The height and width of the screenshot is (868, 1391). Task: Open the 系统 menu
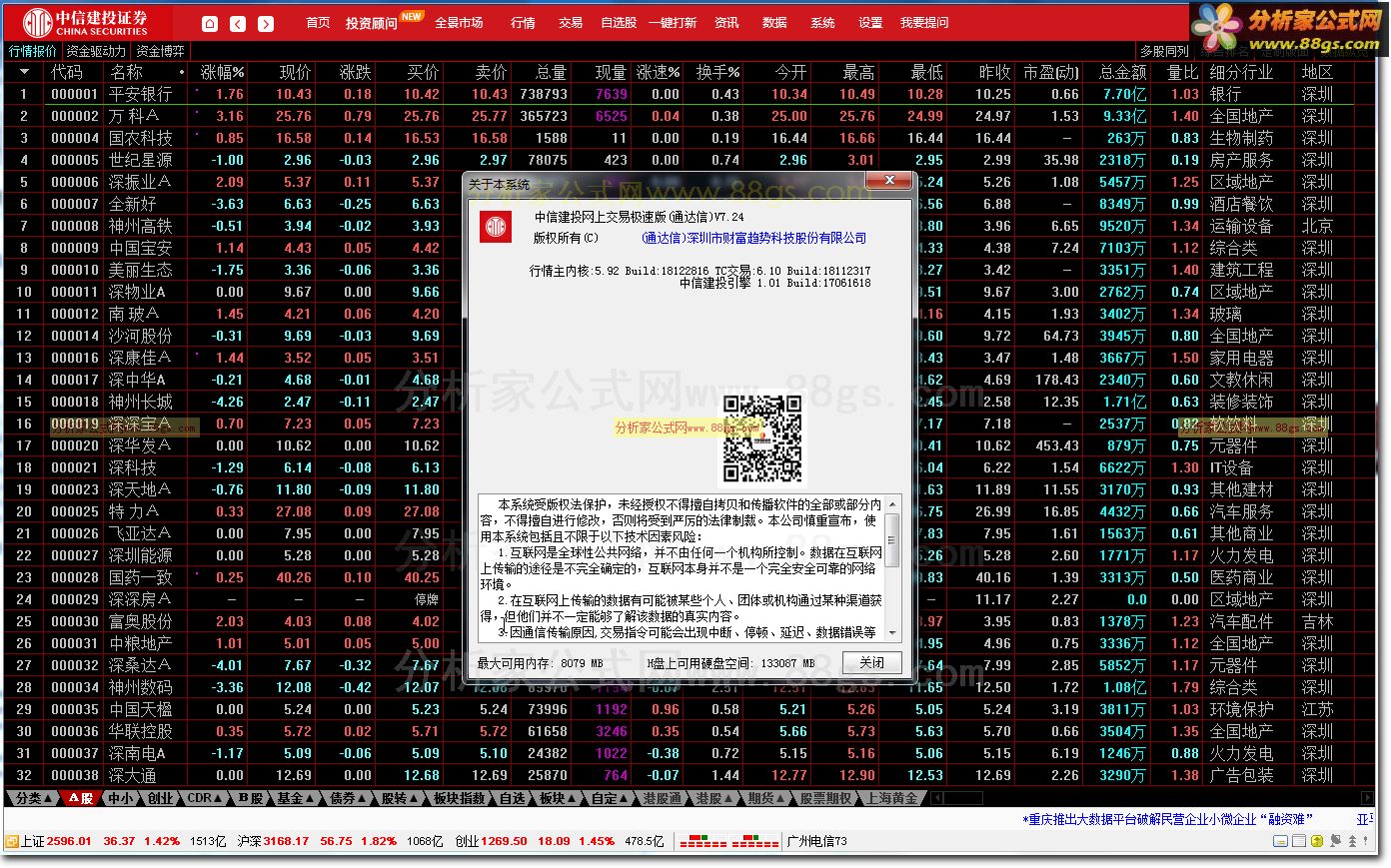[x=822, y=23]
